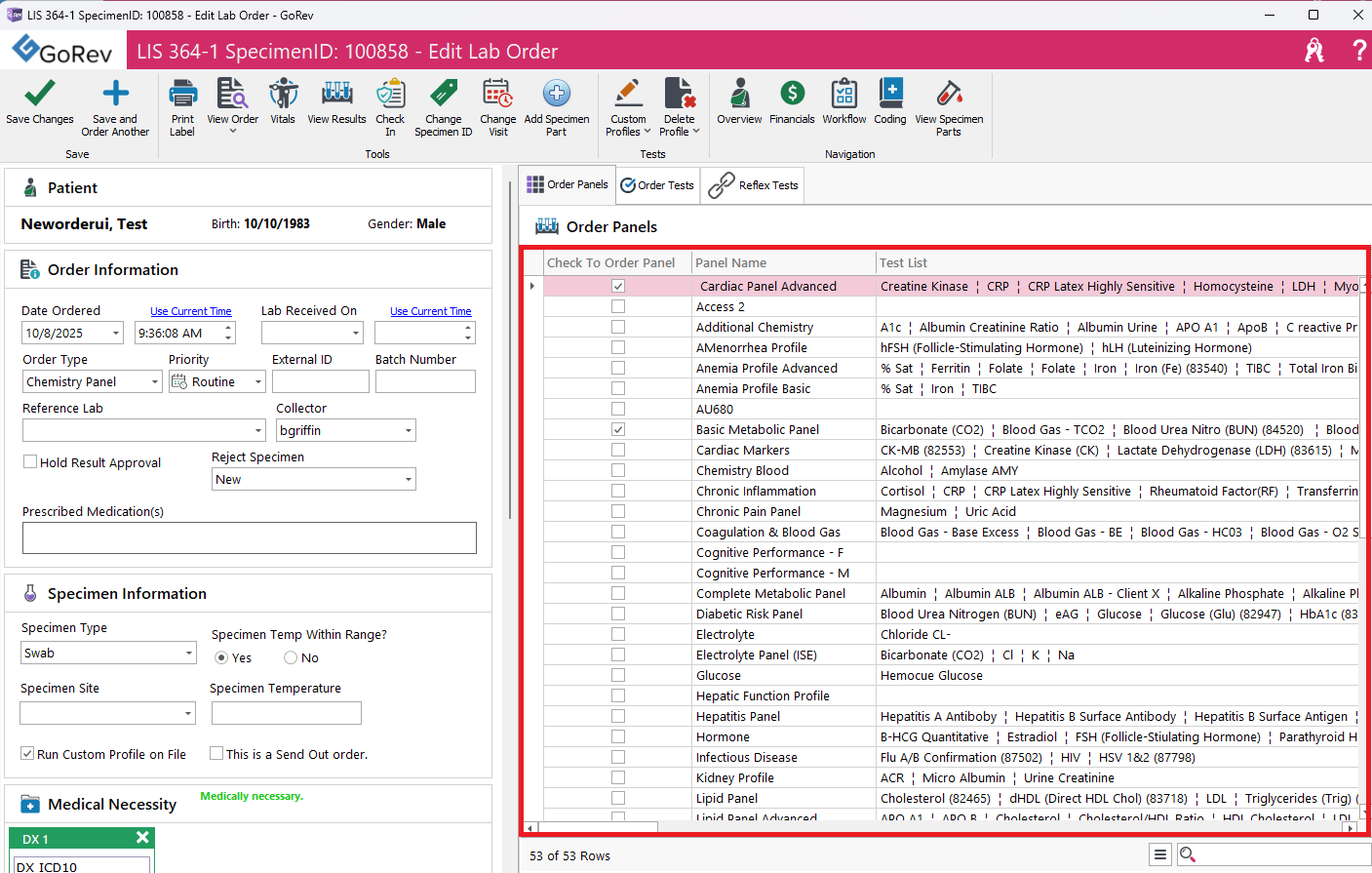This screenshot has height=873, width=1372.
Task: Check the Lipid Panel order checkbox
Action: coord(618,798)
